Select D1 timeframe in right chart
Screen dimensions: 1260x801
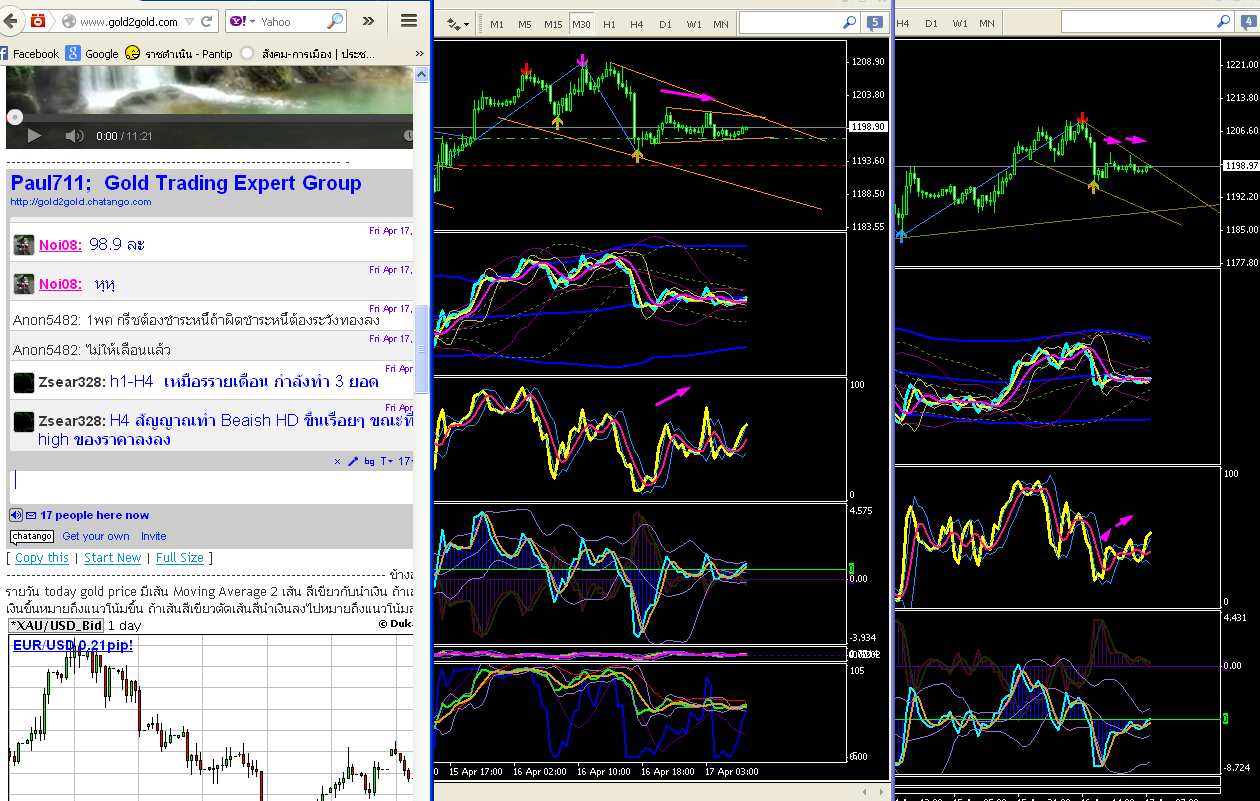tap(931, 23)
